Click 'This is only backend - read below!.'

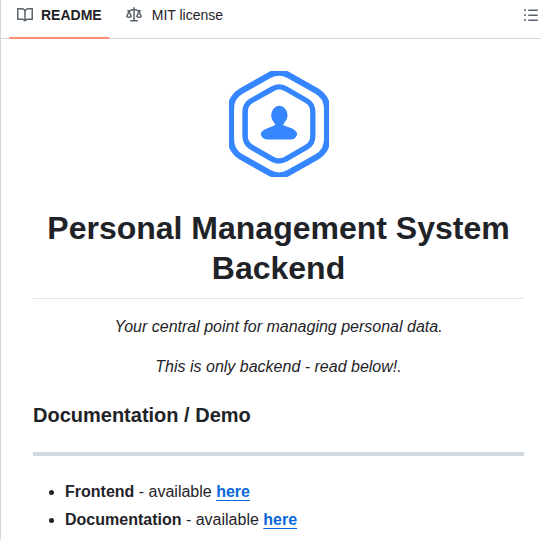point(278,366)
